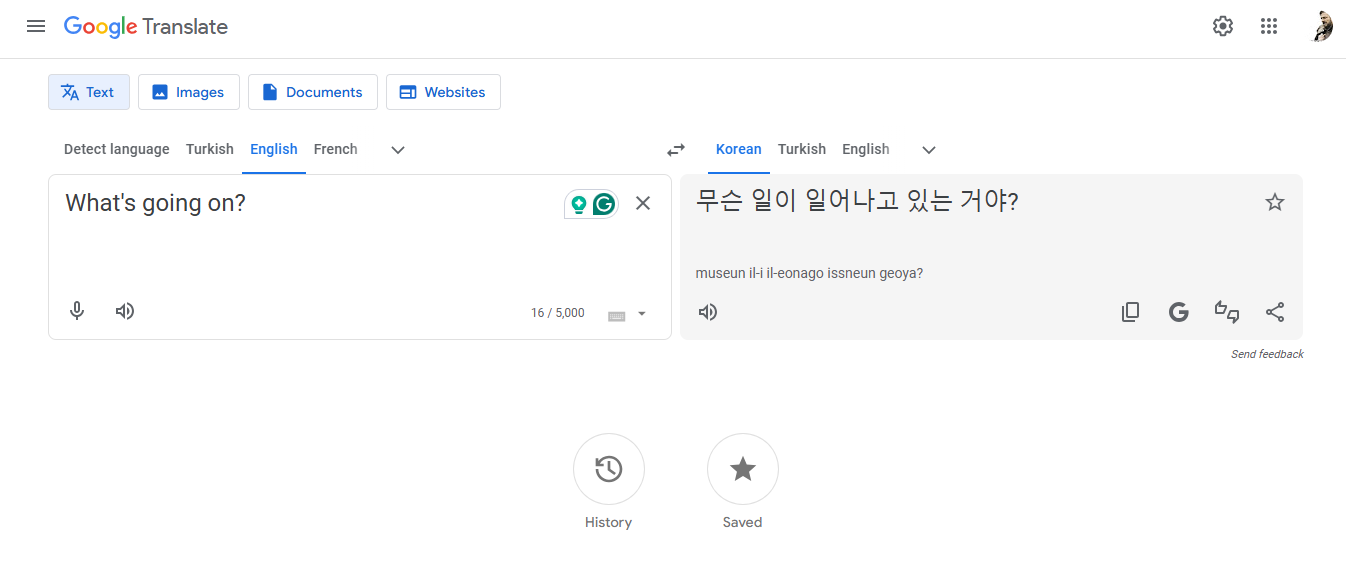
Task: Expand more source language options
Action: (397, 149)
